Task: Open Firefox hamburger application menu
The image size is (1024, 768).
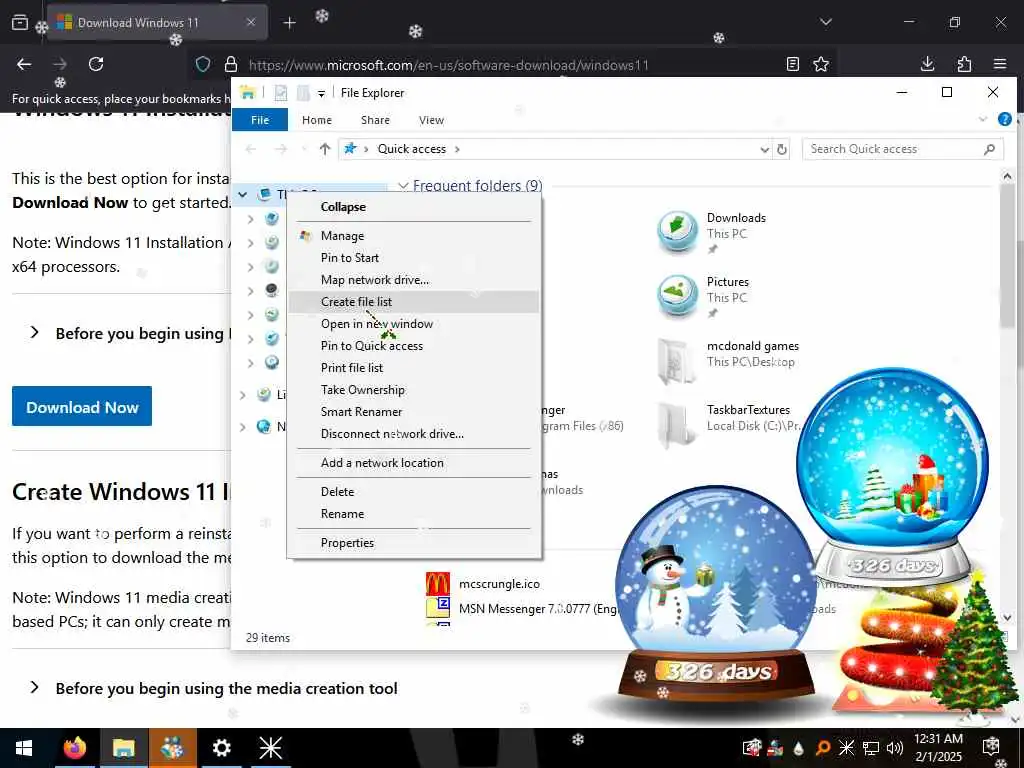Action: click(1000, 64)
